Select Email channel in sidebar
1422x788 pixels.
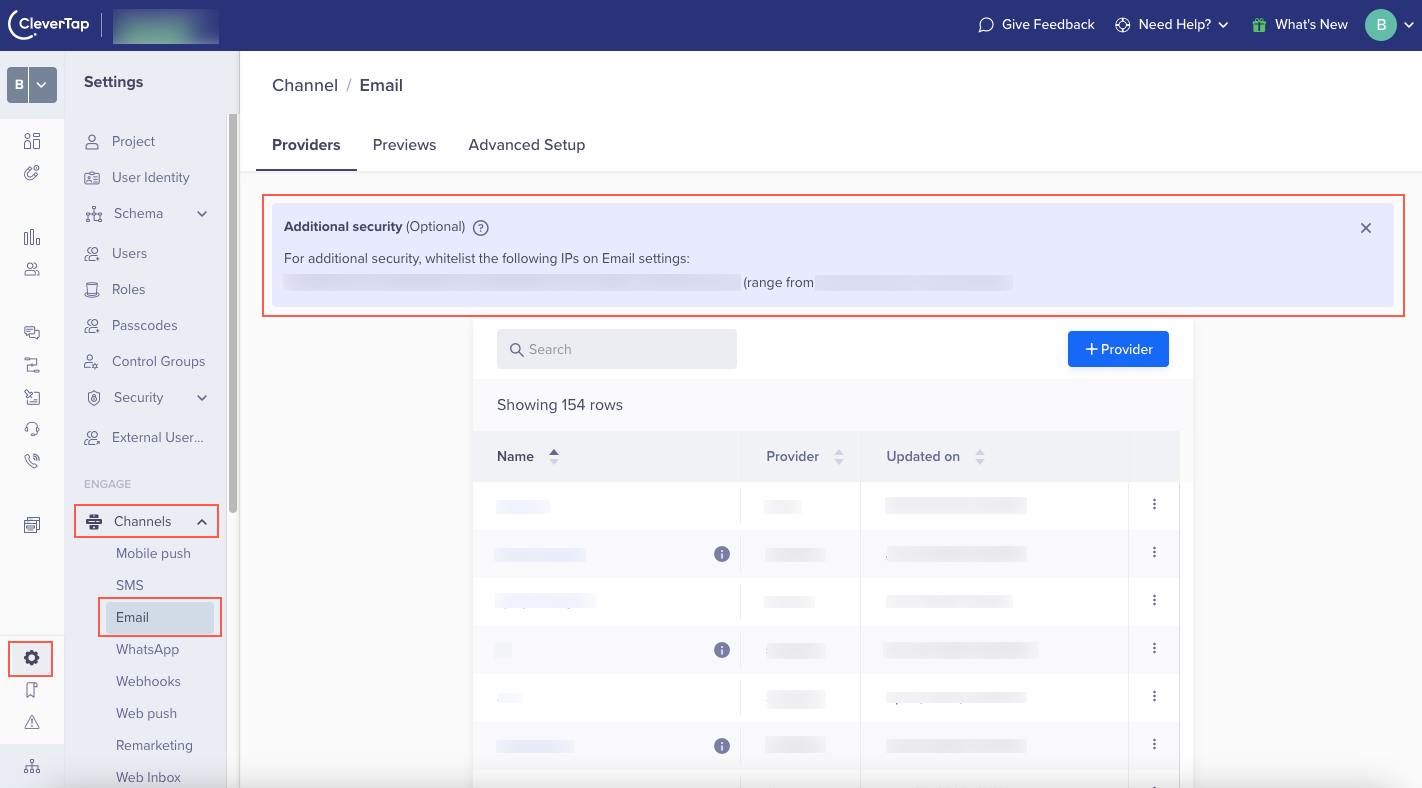[x=160, y=618]
